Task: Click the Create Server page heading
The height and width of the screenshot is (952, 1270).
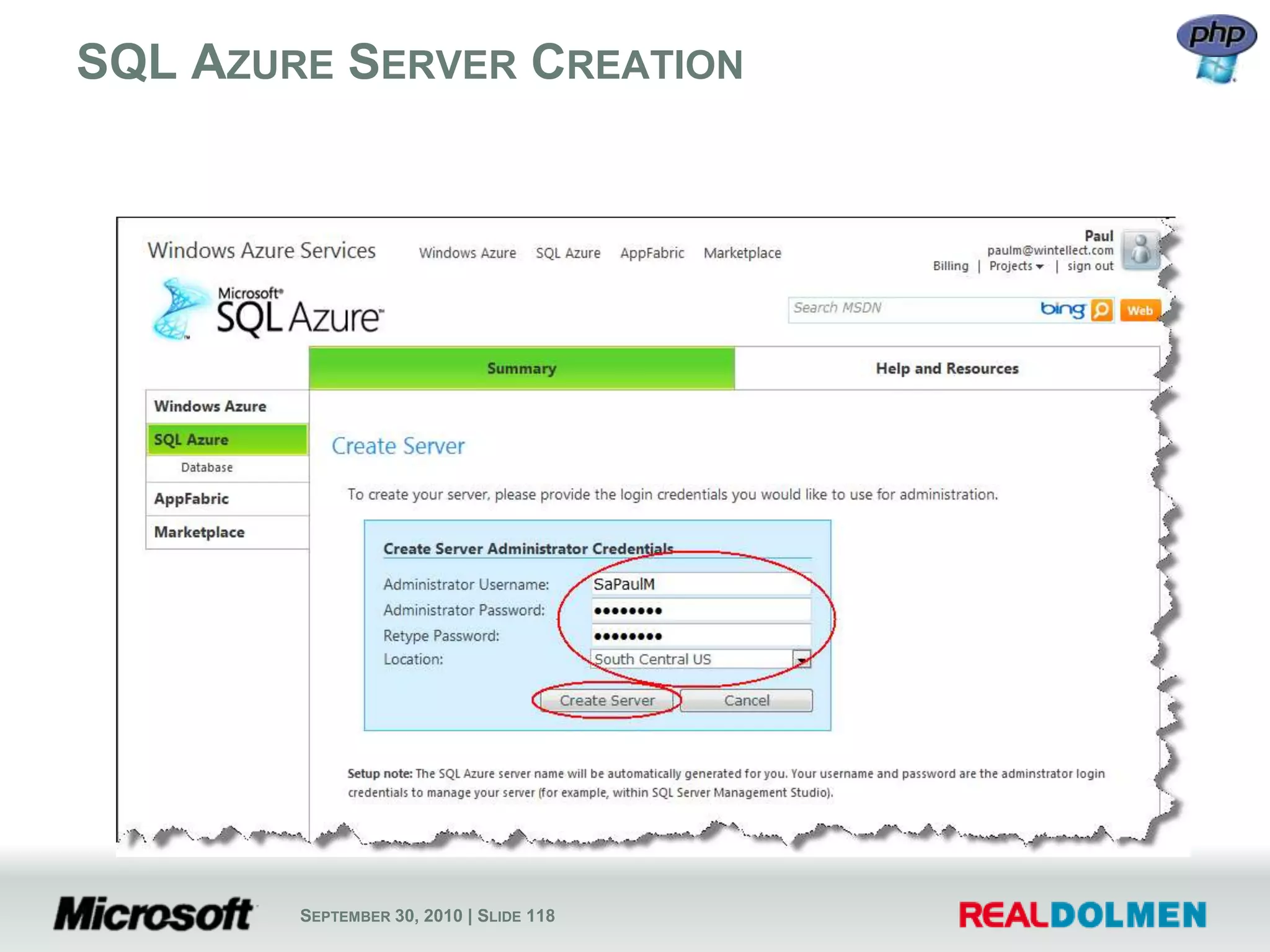Action: [x=398, y=446]
